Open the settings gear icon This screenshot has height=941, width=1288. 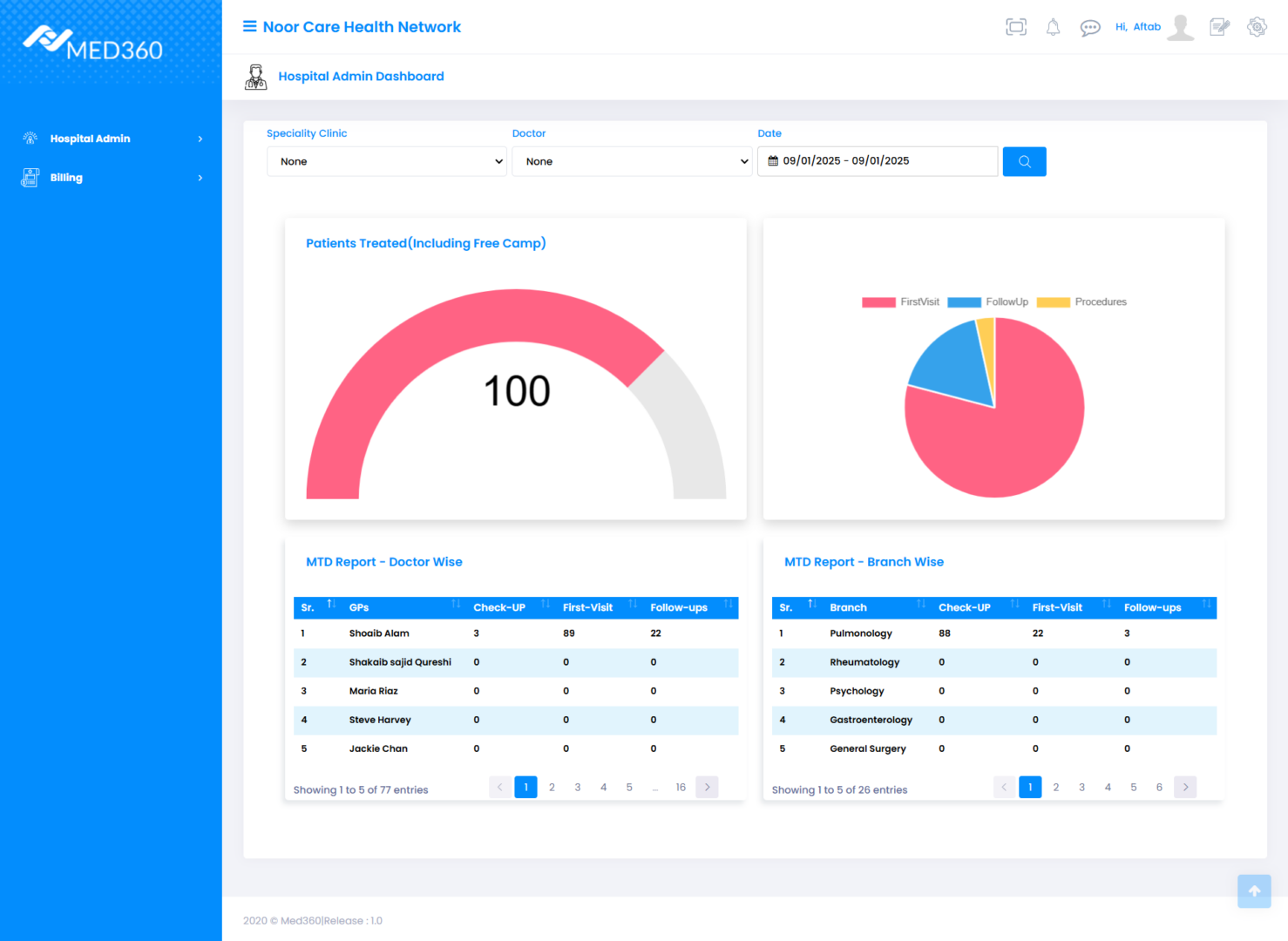1256,27
